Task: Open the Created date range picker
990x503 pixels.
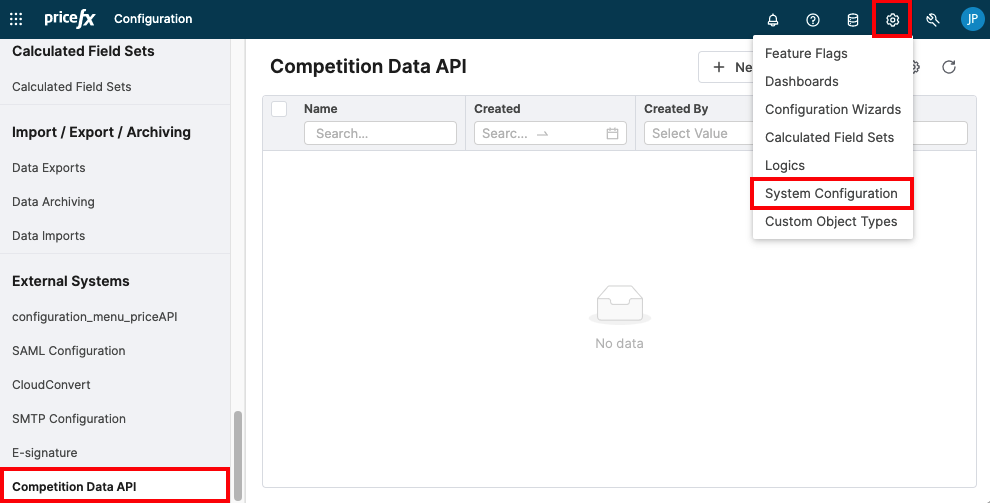Action: pos(550,133)
